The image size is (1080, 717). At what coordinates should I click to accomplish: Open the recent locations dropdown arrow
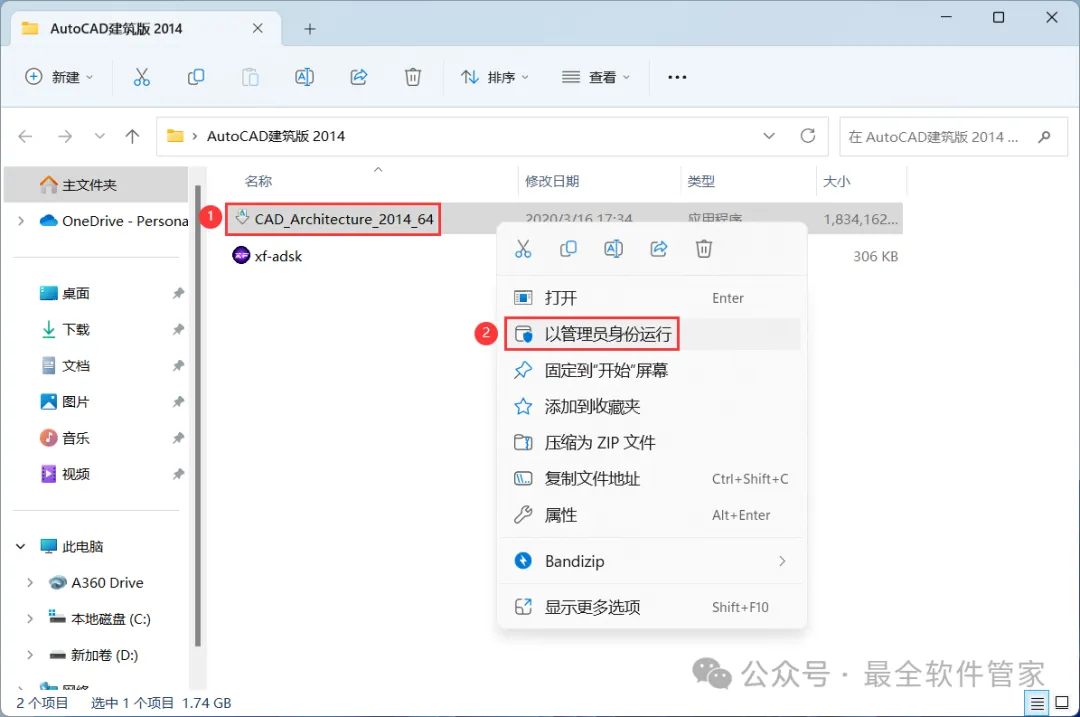(x=100, y=136)
